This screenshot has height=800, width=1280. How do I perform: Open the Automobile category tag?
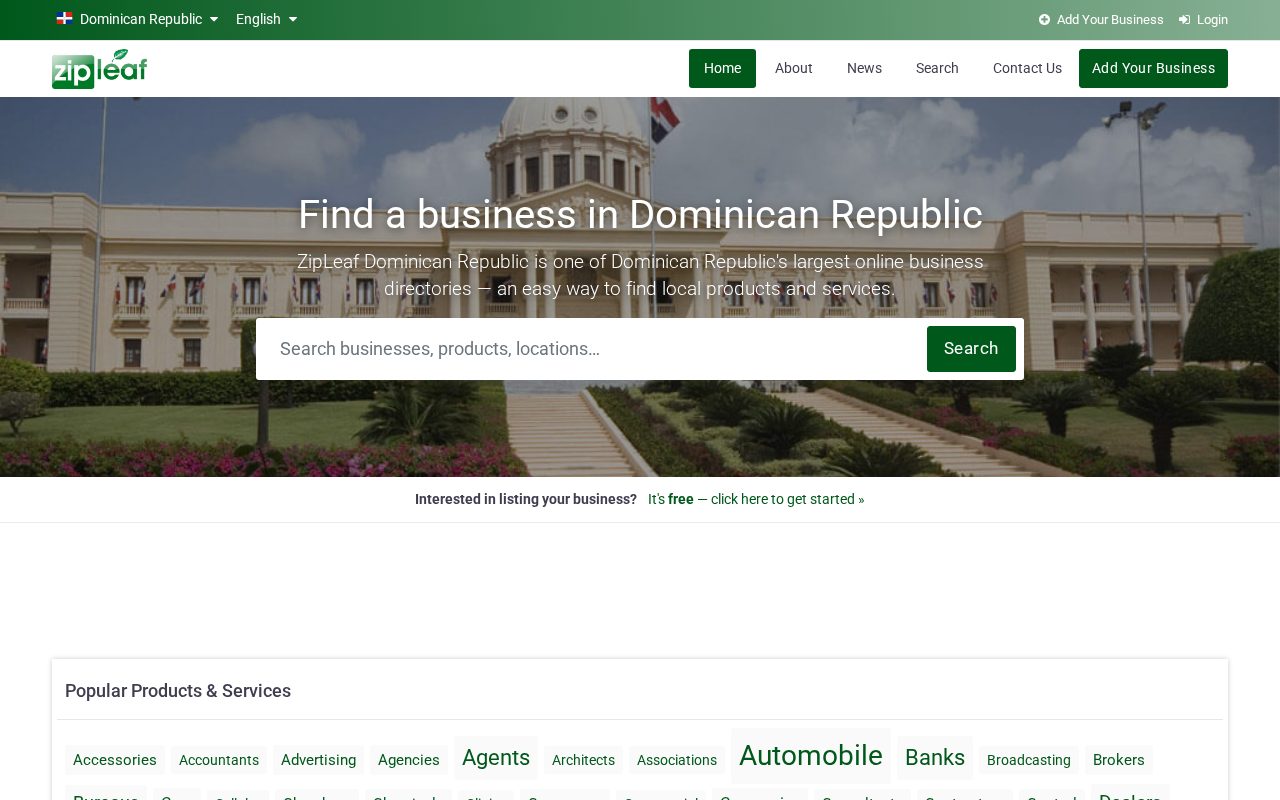(811, 756)
